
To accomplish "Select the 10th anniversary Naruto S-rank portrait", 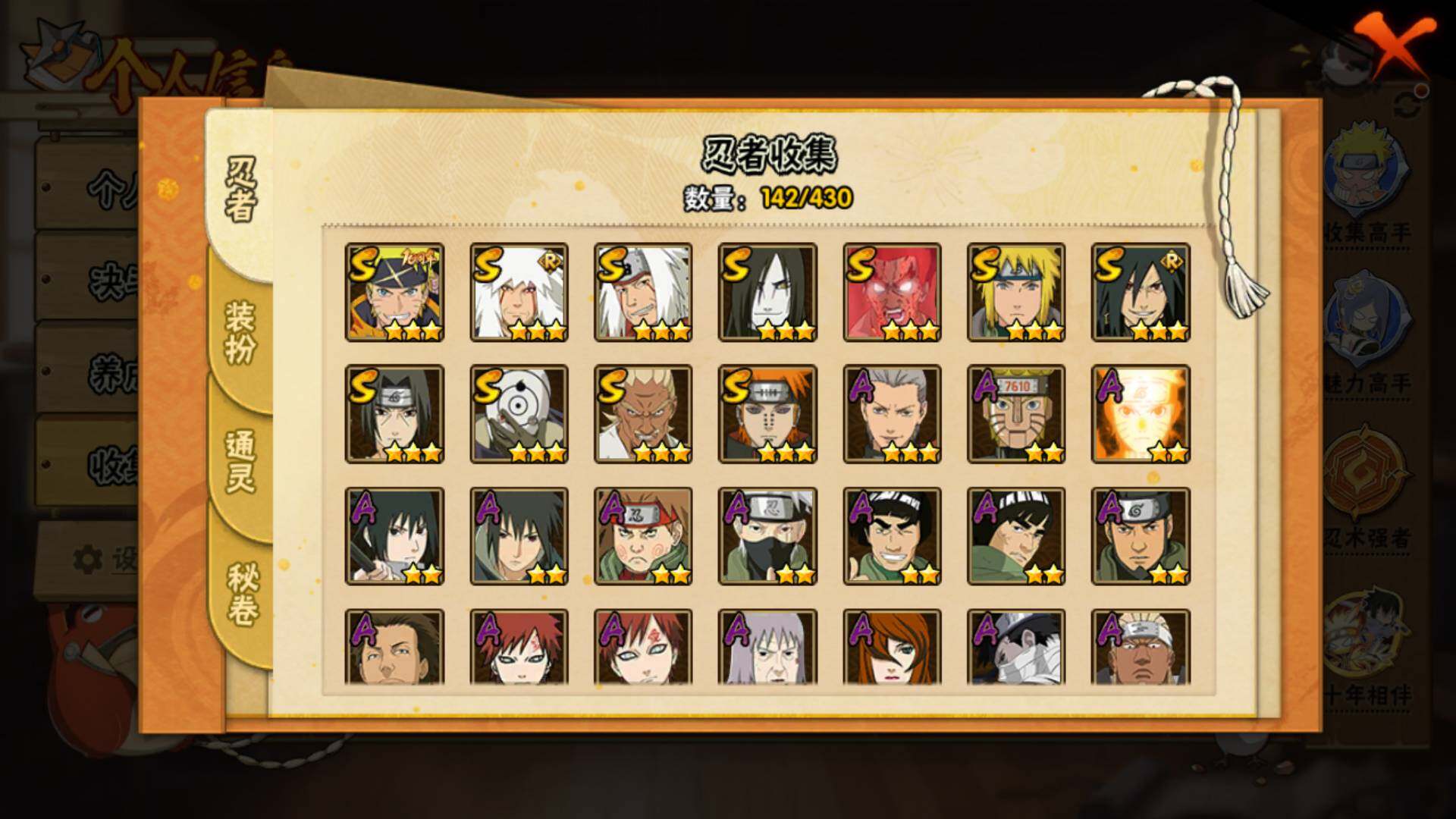I will [394, 293].
